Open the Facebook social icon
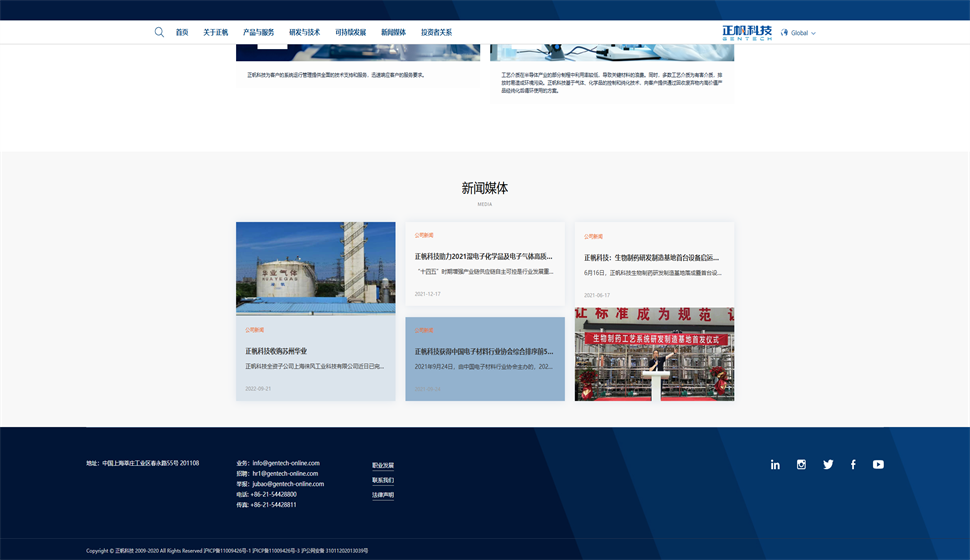The height and width of the screenshot is (560, 970). [x=853, y=464]
